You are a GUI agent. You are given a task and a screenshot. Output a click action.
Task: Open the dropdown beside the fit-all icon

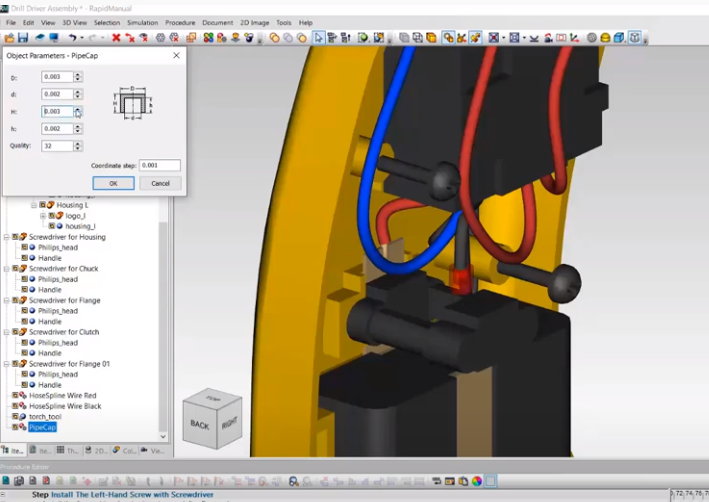click(x=504, y=38)
